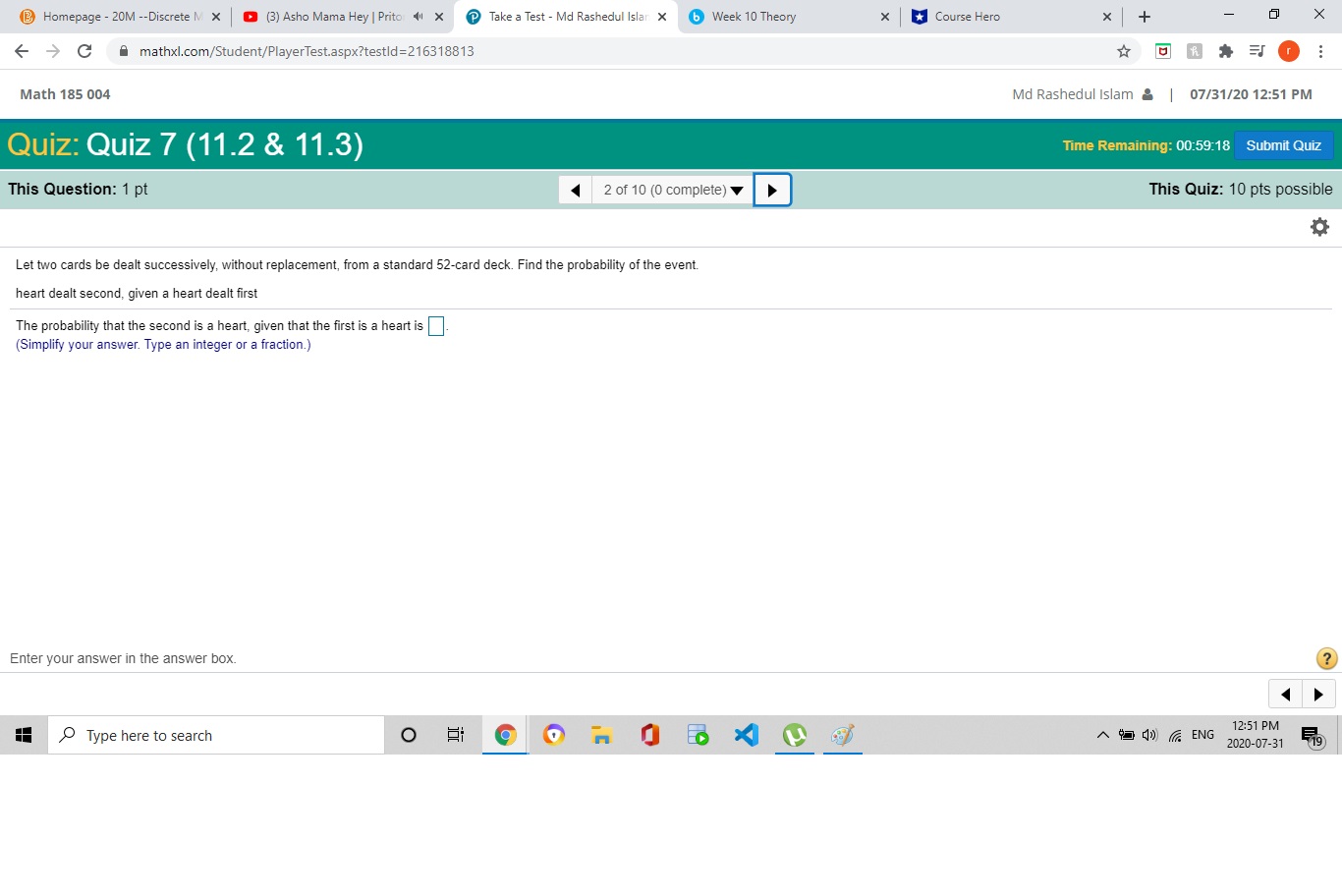Viewport: 1342px width, 896px height.
Task: Open Wi-Fi network settings in tray
Action: pyautogui.click(x=1175, y=735)
